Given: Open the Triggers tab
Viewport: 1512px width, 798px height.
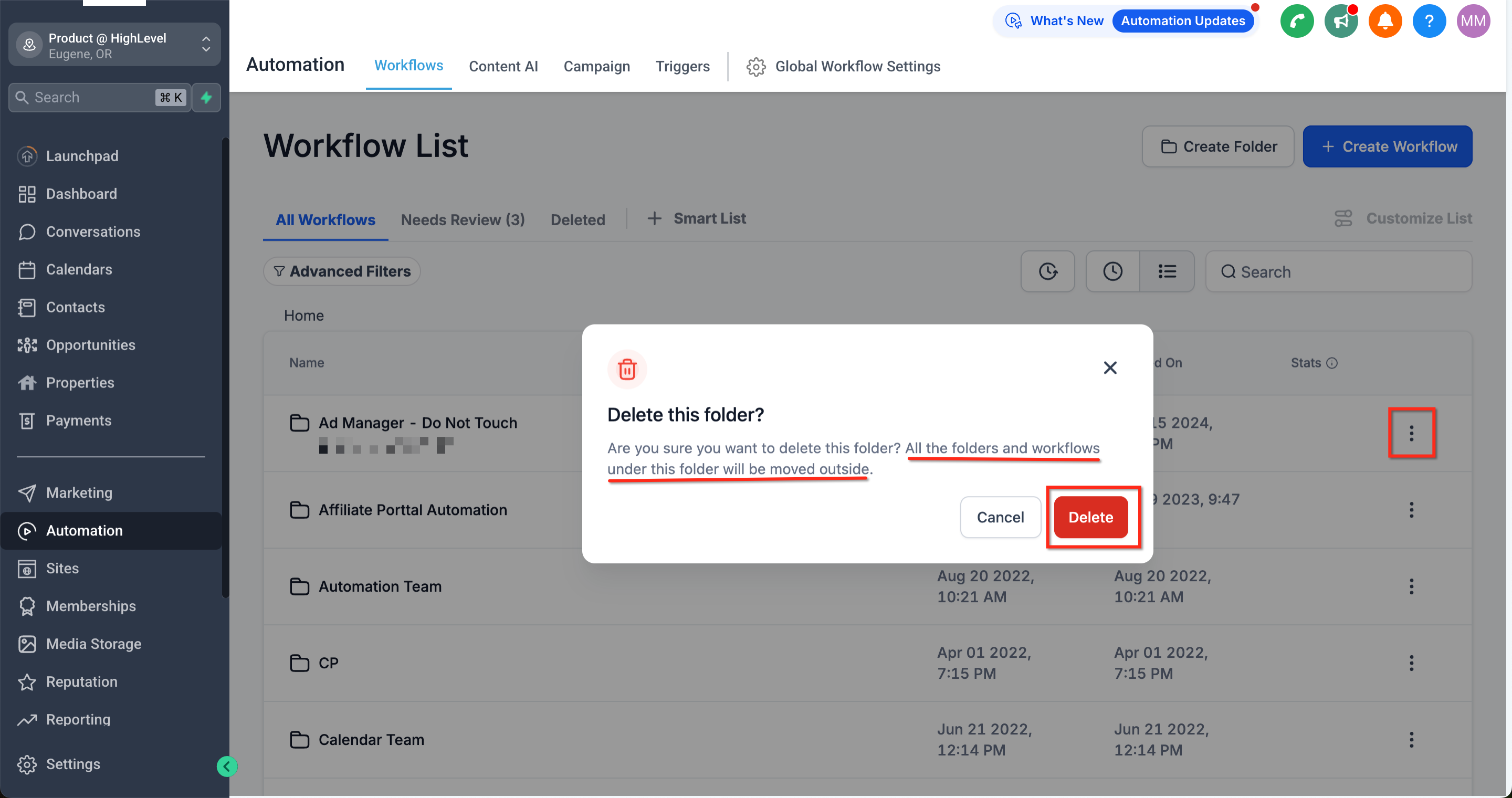Looking at the screenshot, I should [x=682, y=66].
